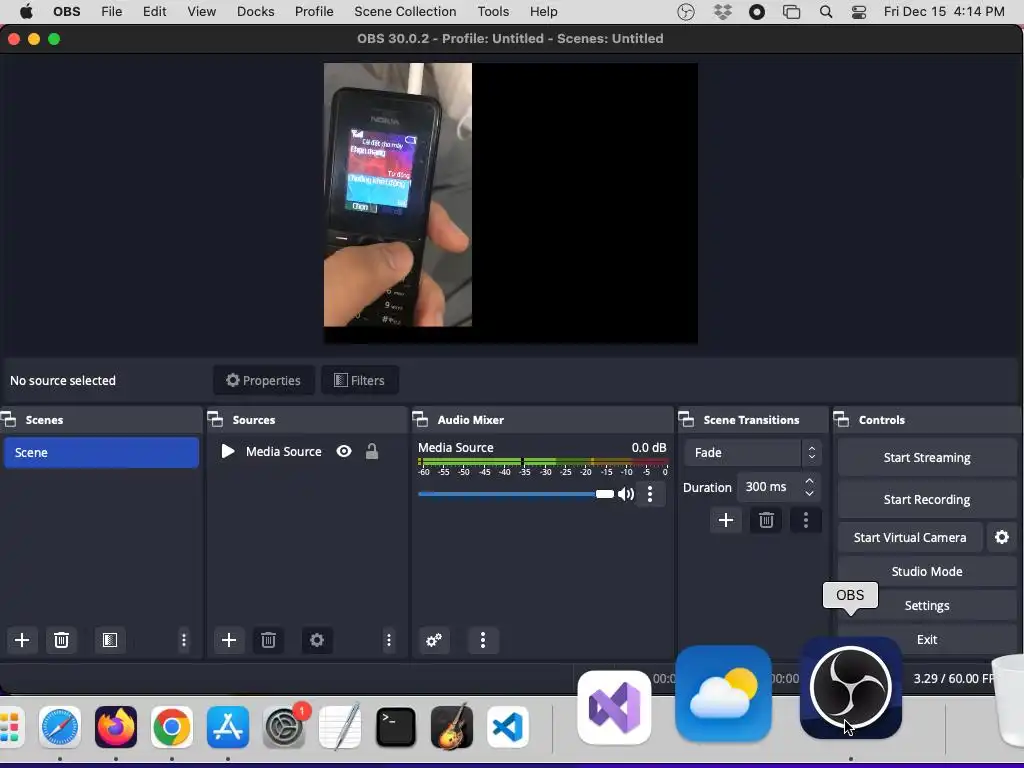Viewport: 1024px width, 768px height.
Task: Add a new source with the plus button
Action: [229, 640]
